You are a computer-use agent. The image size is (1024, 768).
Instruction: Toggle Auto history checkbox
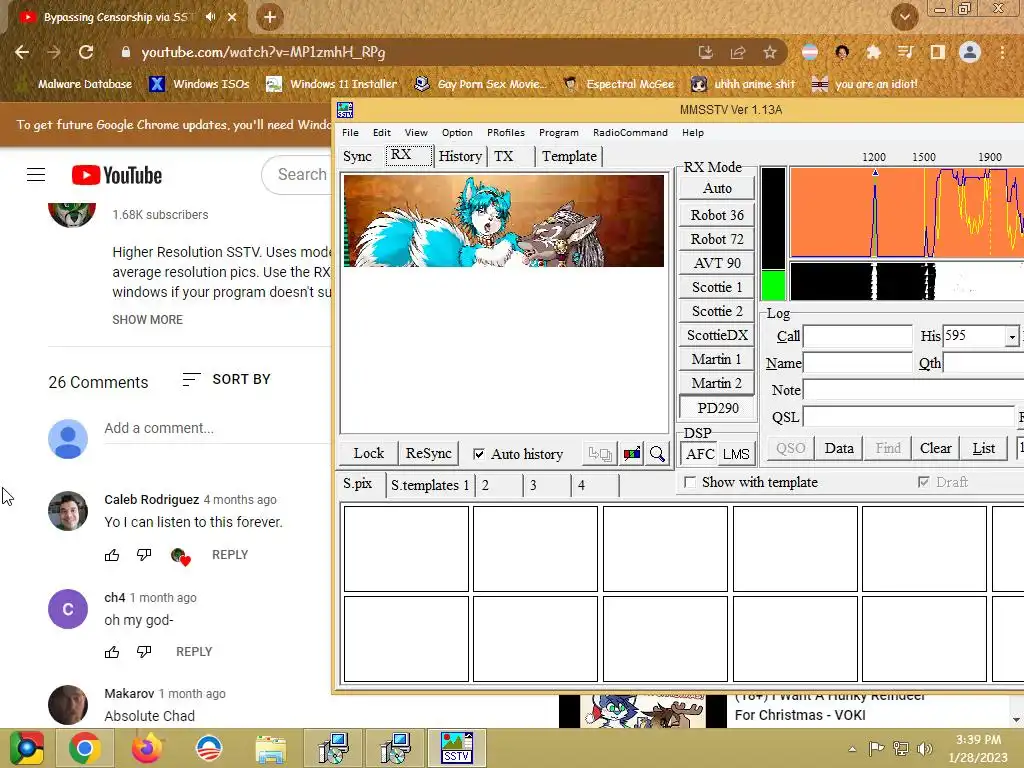(x=479, y=454)
